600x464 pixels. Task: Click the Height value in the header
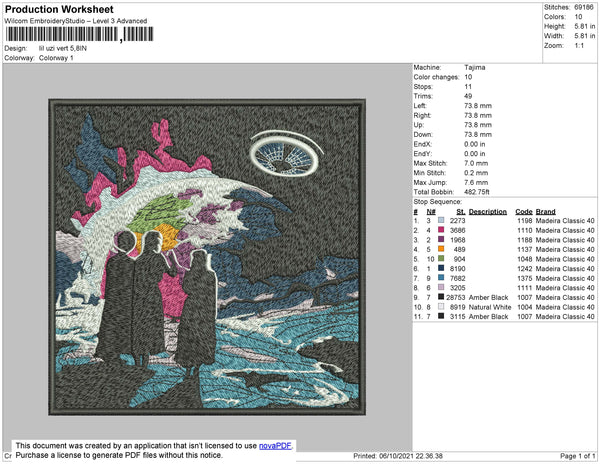585,26
